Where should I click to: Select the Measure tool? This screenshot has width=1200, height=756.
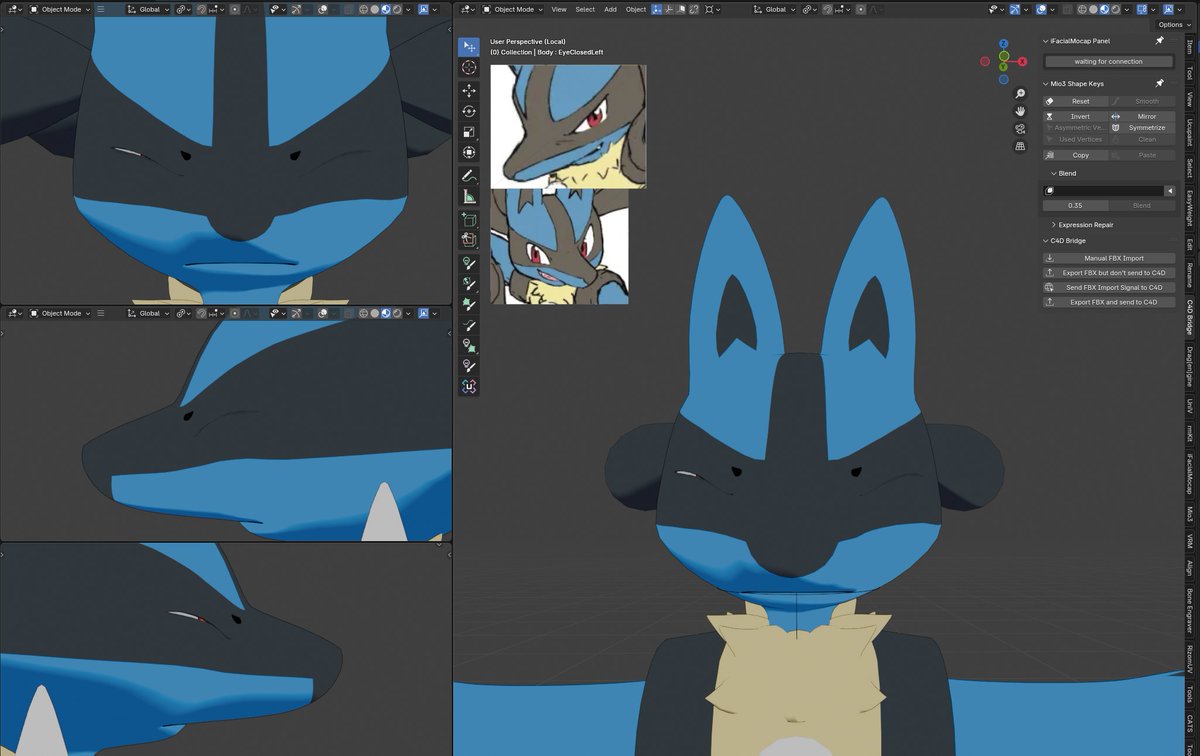coord(469,197)
